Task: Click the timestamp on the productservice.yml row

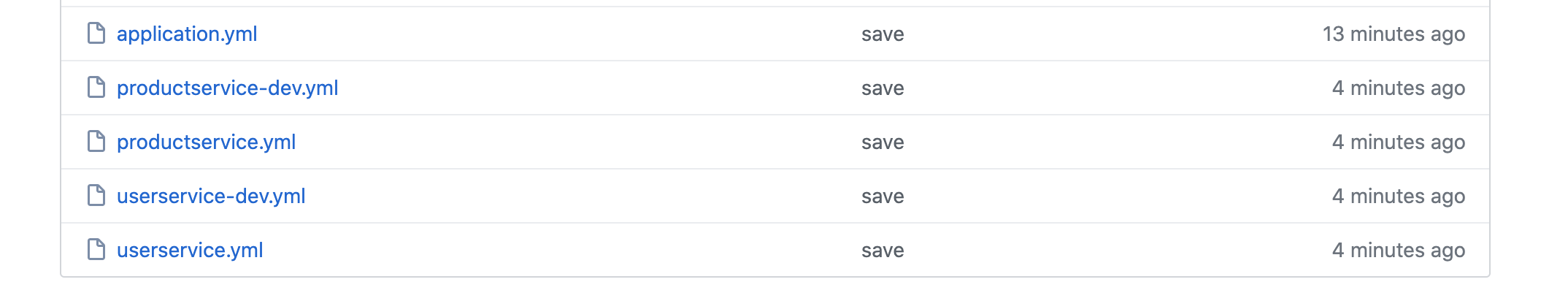Action: coord(1399,142)
